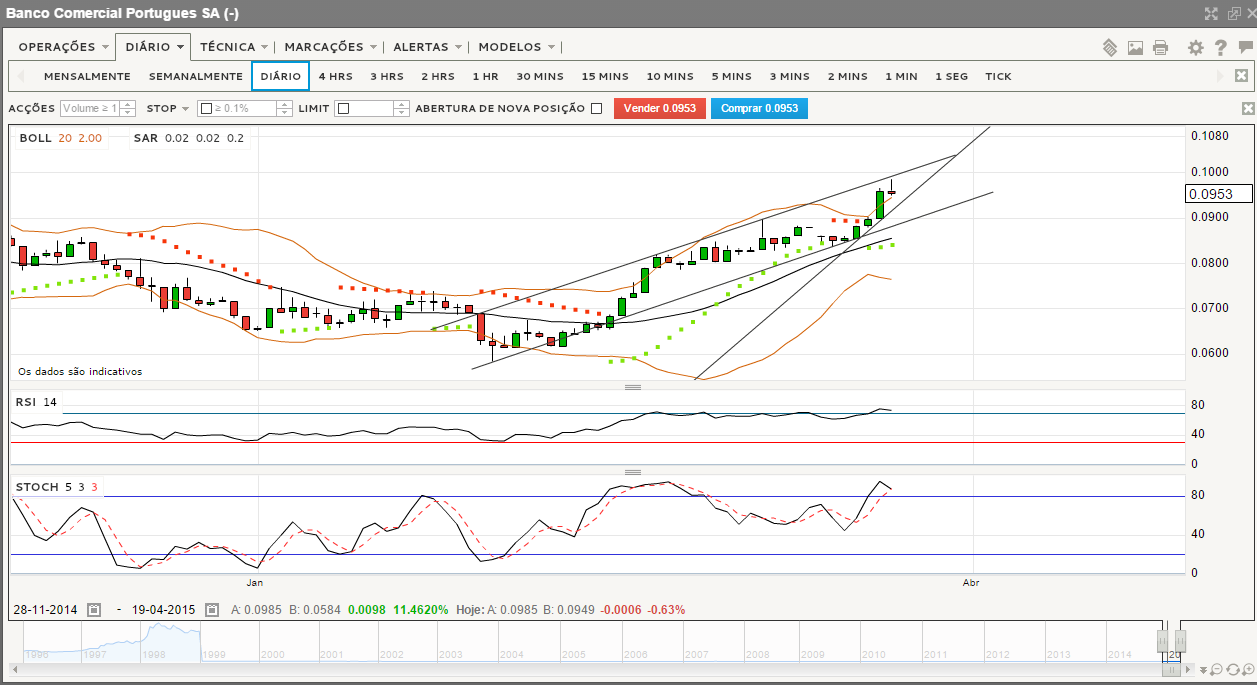
Task: Open the start date calendar picker
Action: point(94,609)
